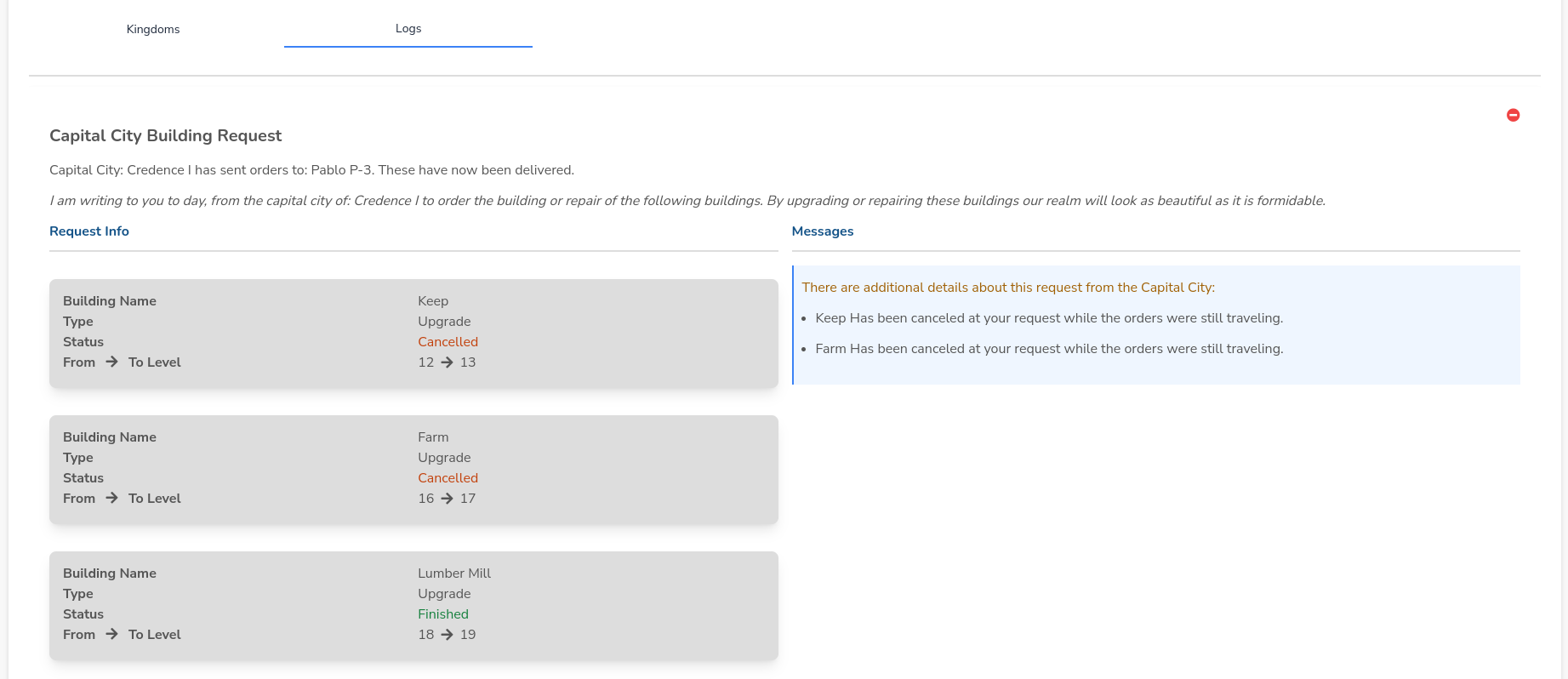Click the arrow between levels 18 and 19
The height and width of the screenshot is (679, 1568).
click(x=447, y=635)
